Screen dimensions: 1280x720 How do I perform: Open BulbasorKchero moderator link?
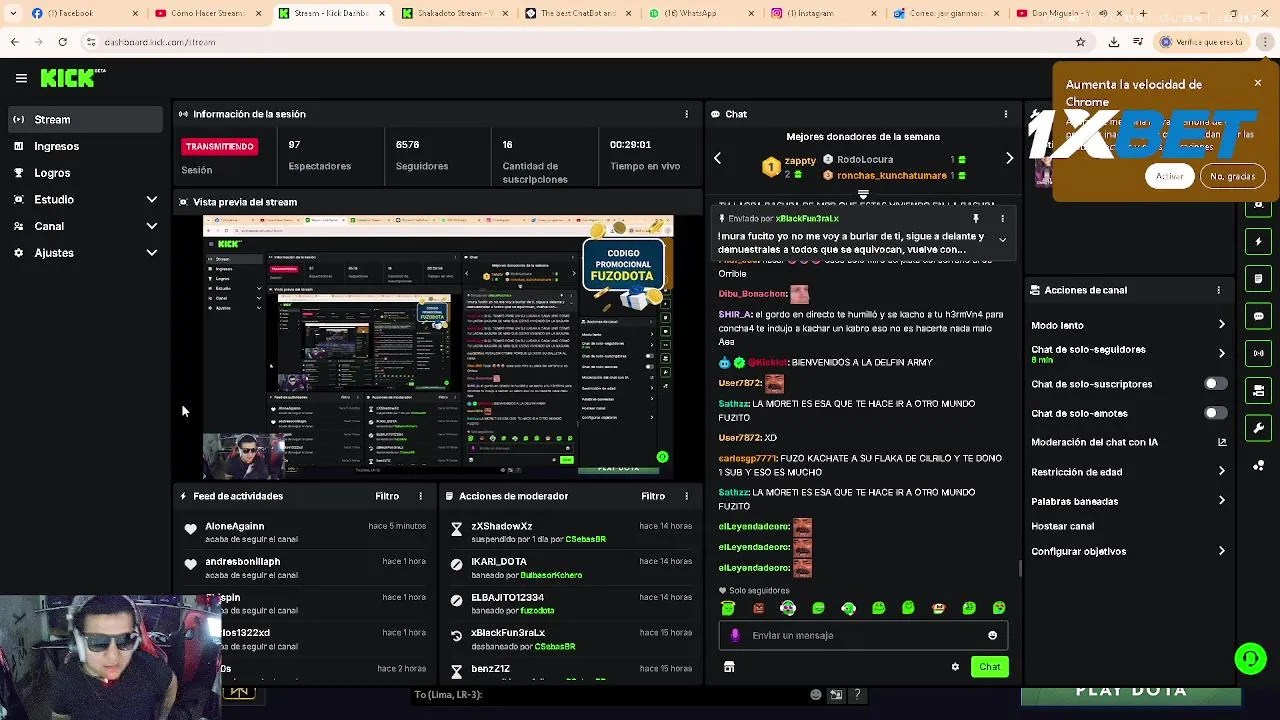[x=551, y=575]
